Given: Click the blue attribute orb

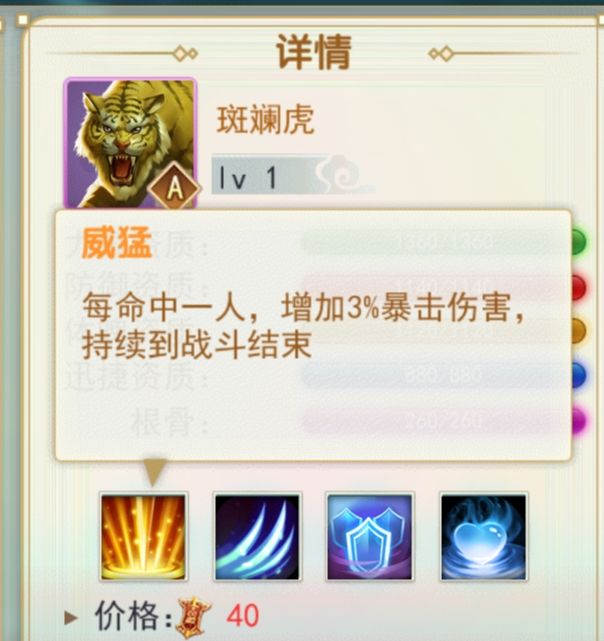Looking at the screenshot, I should 579,375.
